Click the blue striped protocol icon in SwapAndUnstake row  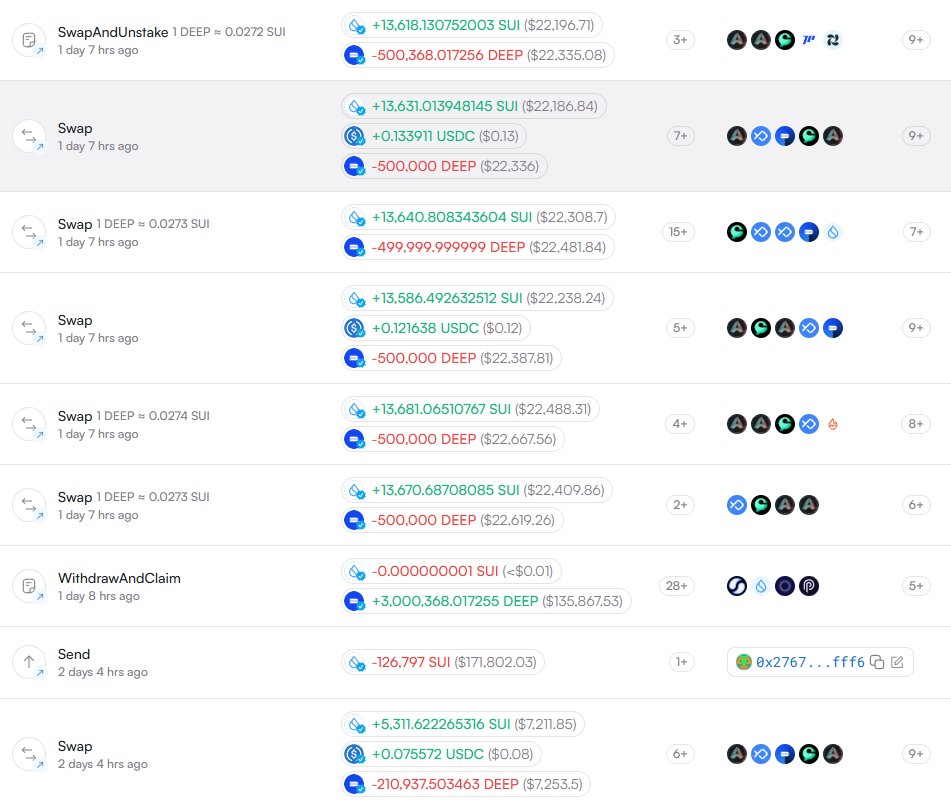[x=809, y=40]
